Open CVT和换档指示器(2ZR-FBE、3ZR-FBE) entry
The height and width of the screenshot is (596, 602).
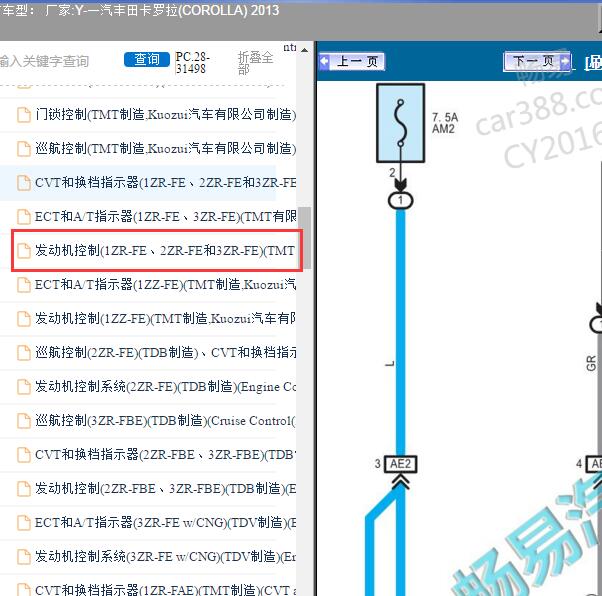165,455
